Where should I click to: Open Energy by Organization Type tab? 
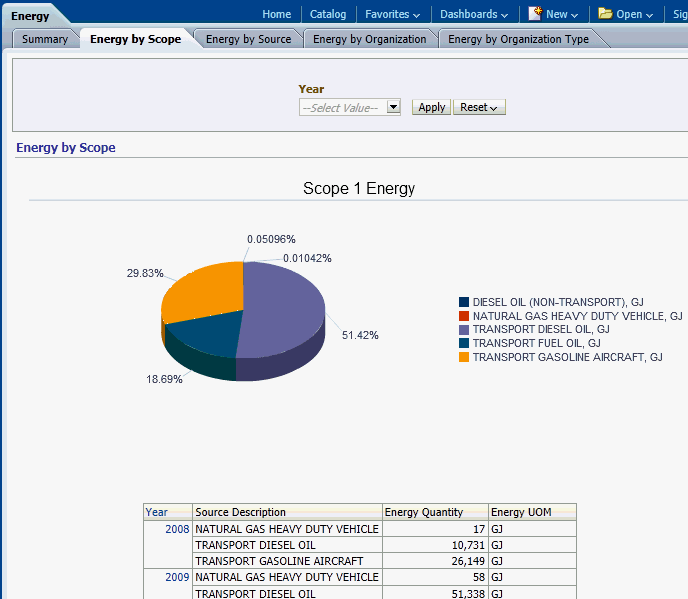pyautogui.click(x=518, y=39)
